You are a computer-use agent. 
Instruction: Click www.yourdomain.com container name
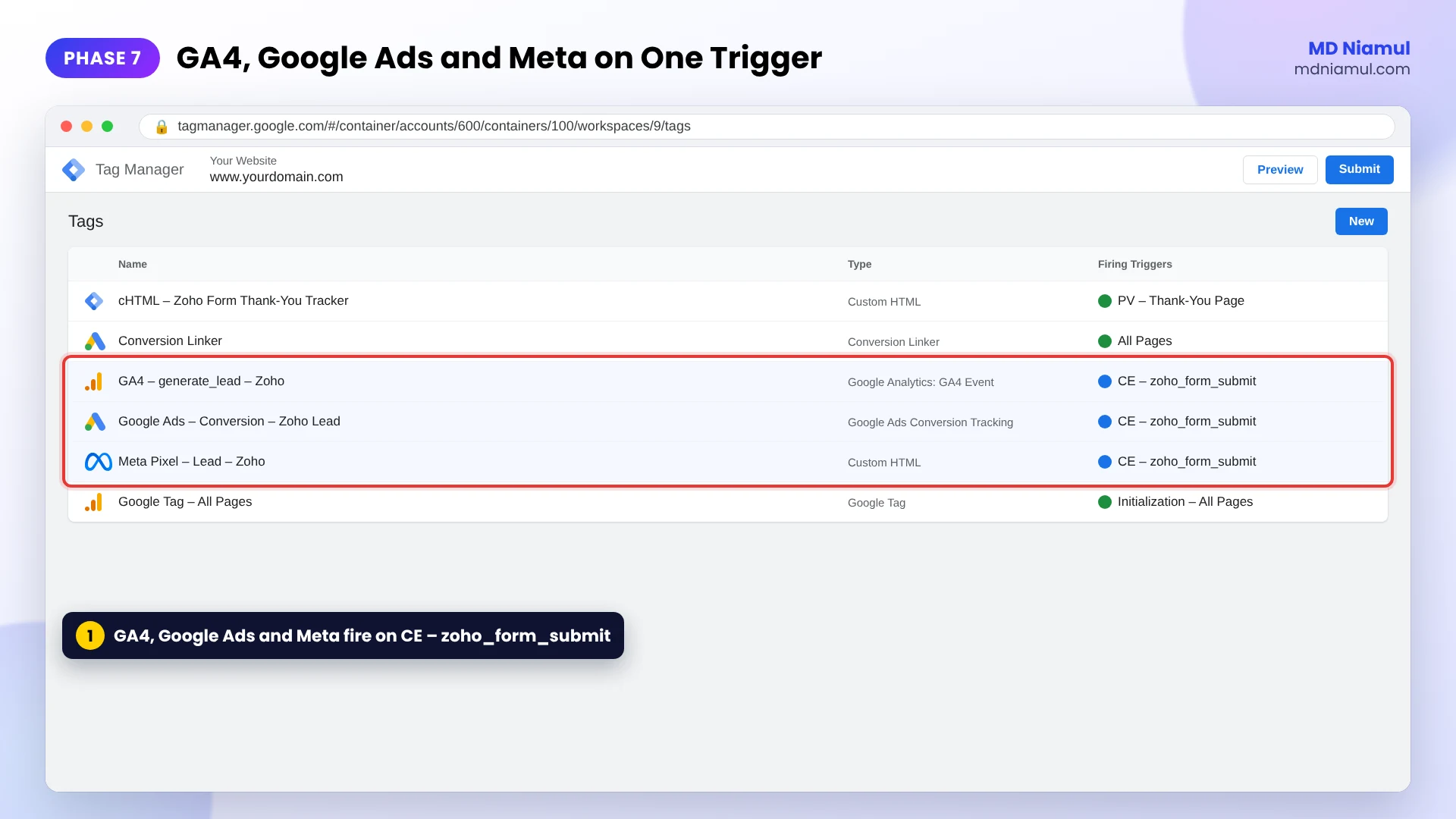point(276,177)
